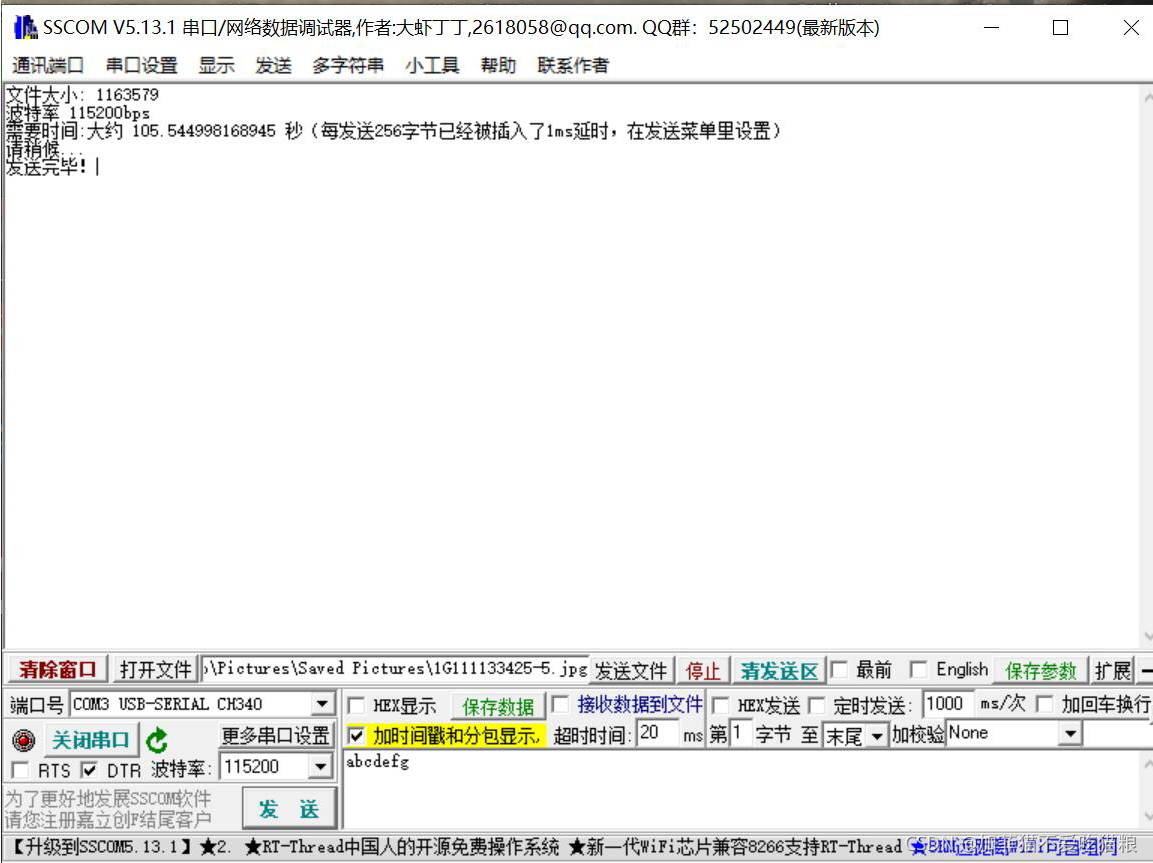Toggle the RTS checkbox
The height and width of the screenshot is (863, 1153).
coord(21,770)
